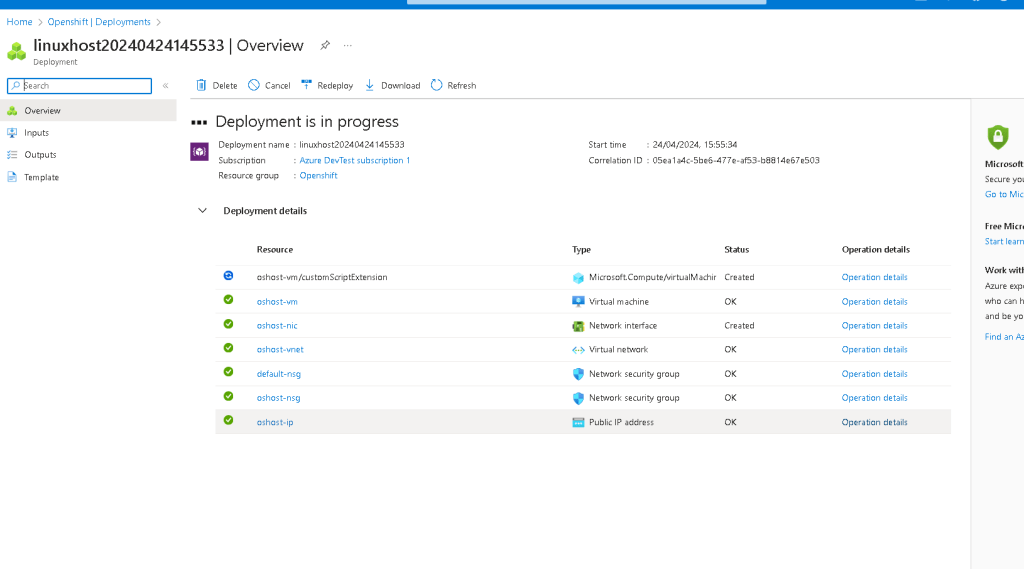Click the Template sidebar icon
Viewport: 1024px width, 569px height.
pos(12,177)
